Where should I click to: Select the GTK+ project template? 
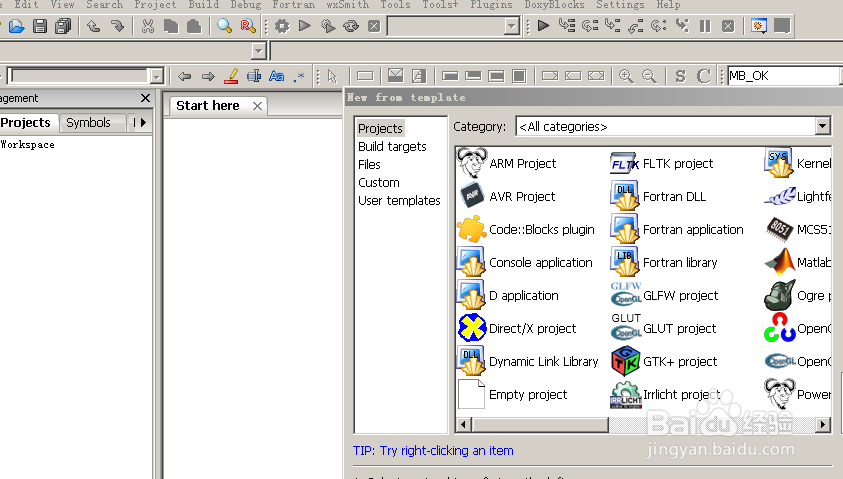coord(664,361)
